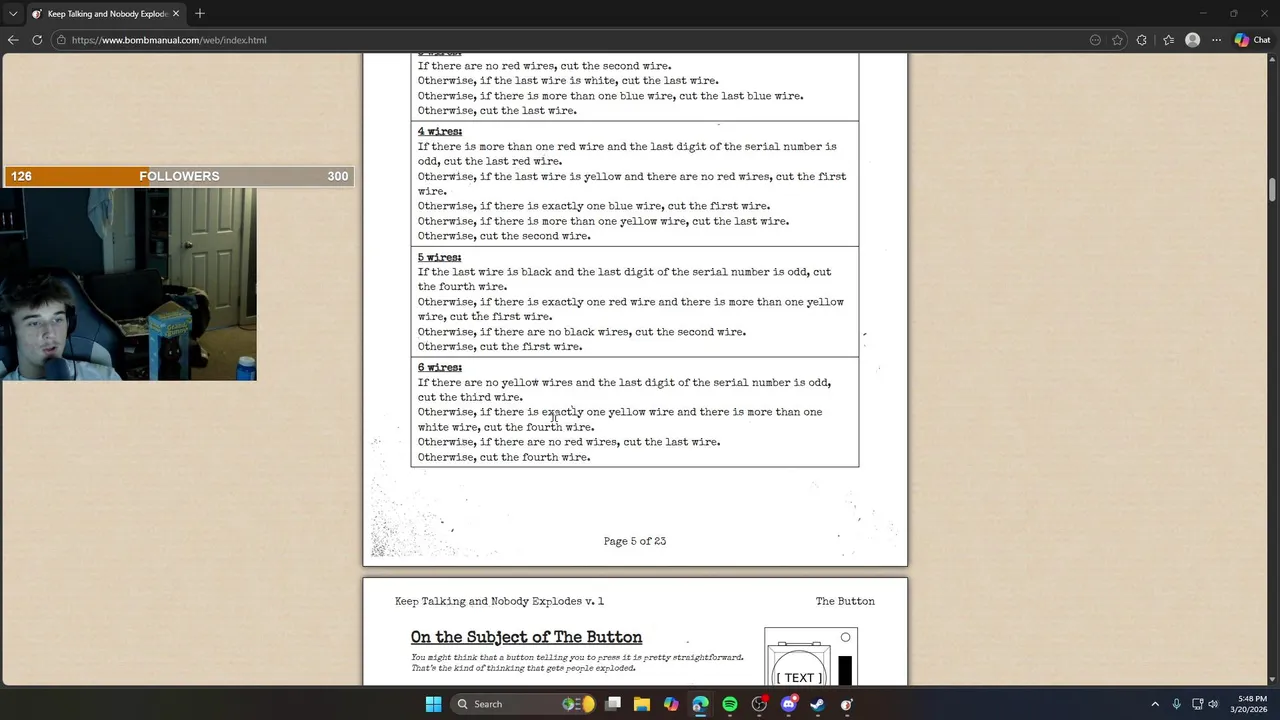The image size is (1280, 720).
Task: Open OBS Studio from taskbar
Action: [759, 704]
